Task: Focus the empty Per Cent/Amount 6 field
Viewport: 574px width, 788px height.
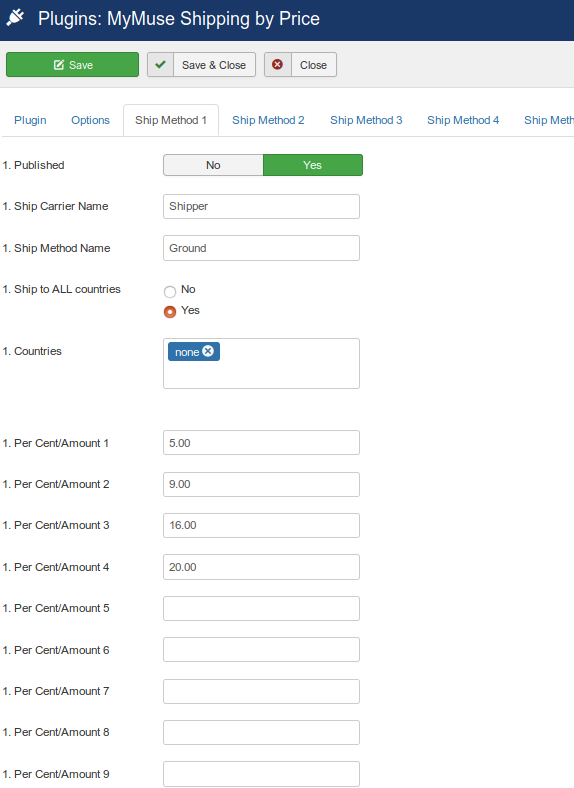Action: 261,650
